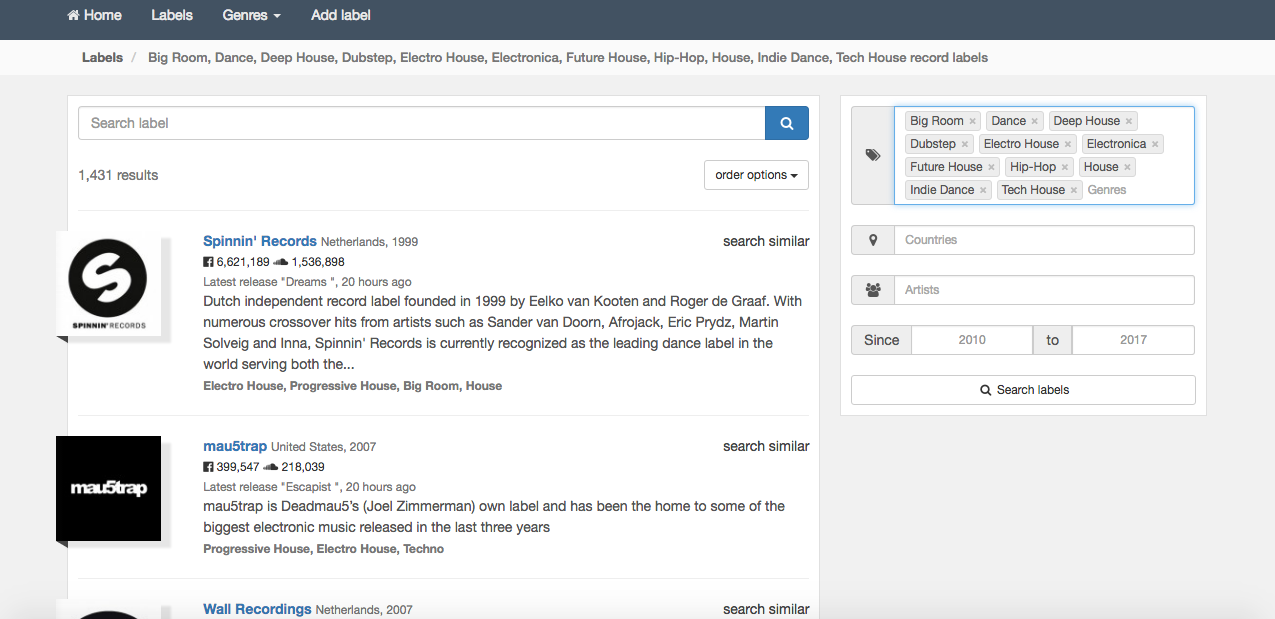Remove the Tech House genre tag
Viewport: 1275px width, 619px height.
point(1074,190)
